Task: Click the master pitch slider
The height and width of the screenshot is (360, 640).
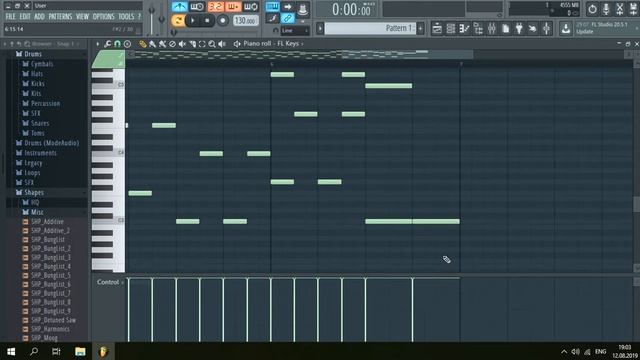Action: pyautogui.click(x=162, y=18)
